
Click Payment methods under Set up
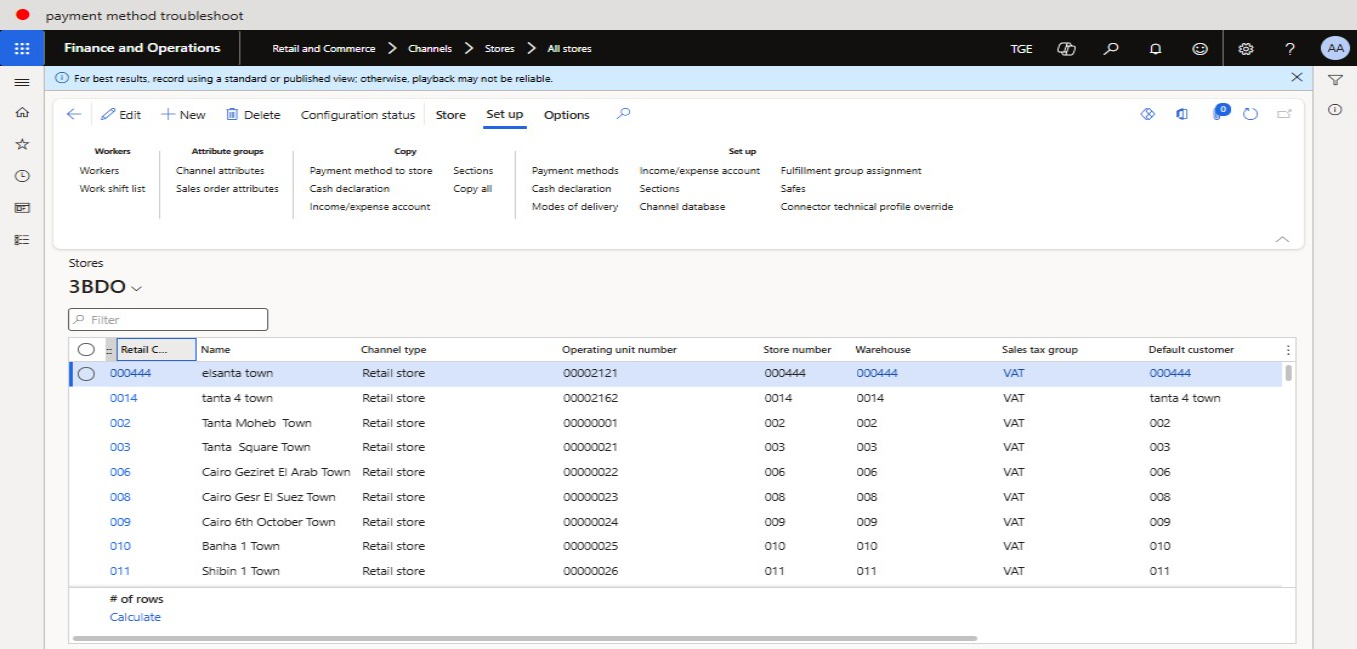575,171
